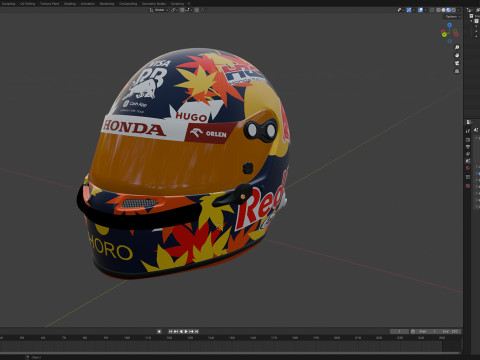The height and width of the screenshot is (360, 480).
Task: Open the Output properties tab icon
Action: (468, 147)
